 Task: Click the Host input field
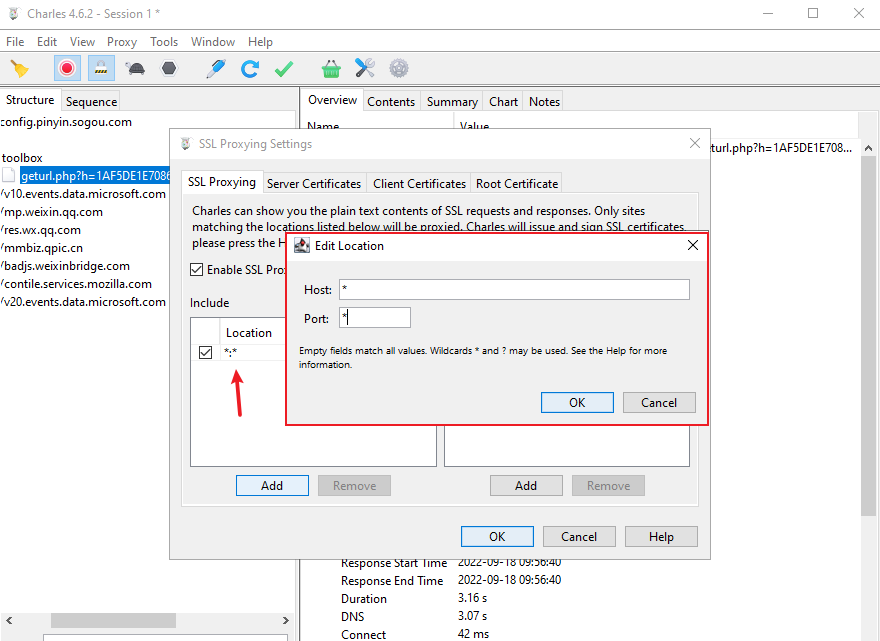click(x=514, y=290)
